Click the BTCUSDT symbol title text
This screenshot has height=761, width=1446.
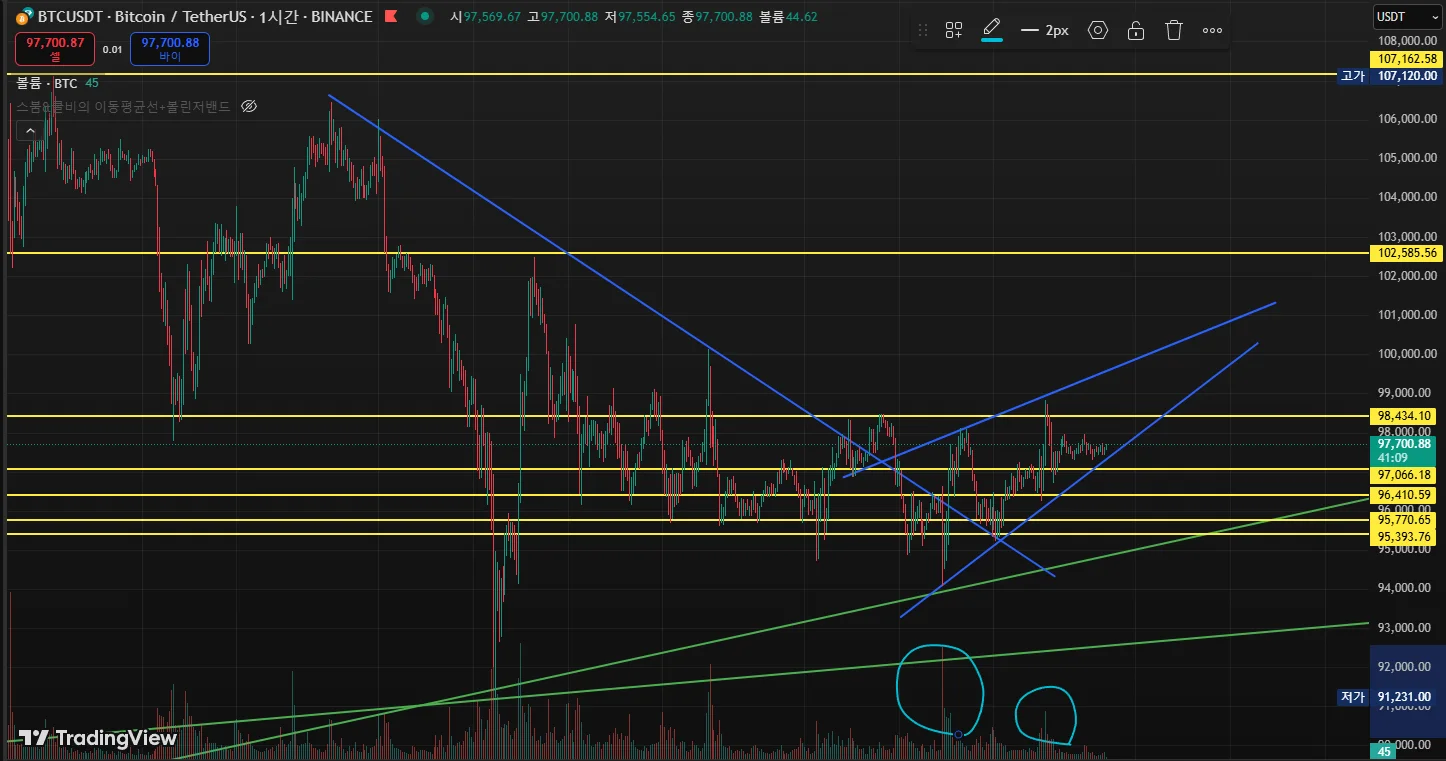70,16
